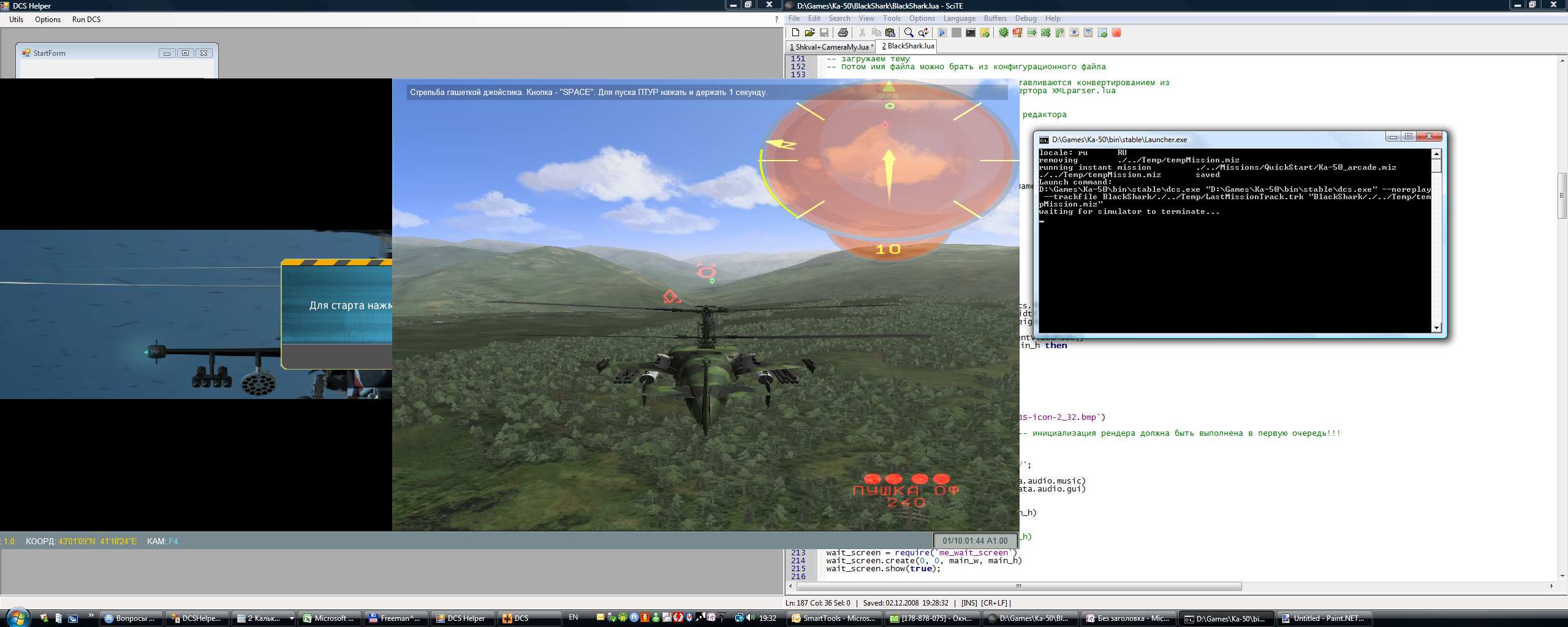Click the Windows Start orb
Image resolution: width=1568 pixels, height=627 pixels.
click(x=17, y=617)
